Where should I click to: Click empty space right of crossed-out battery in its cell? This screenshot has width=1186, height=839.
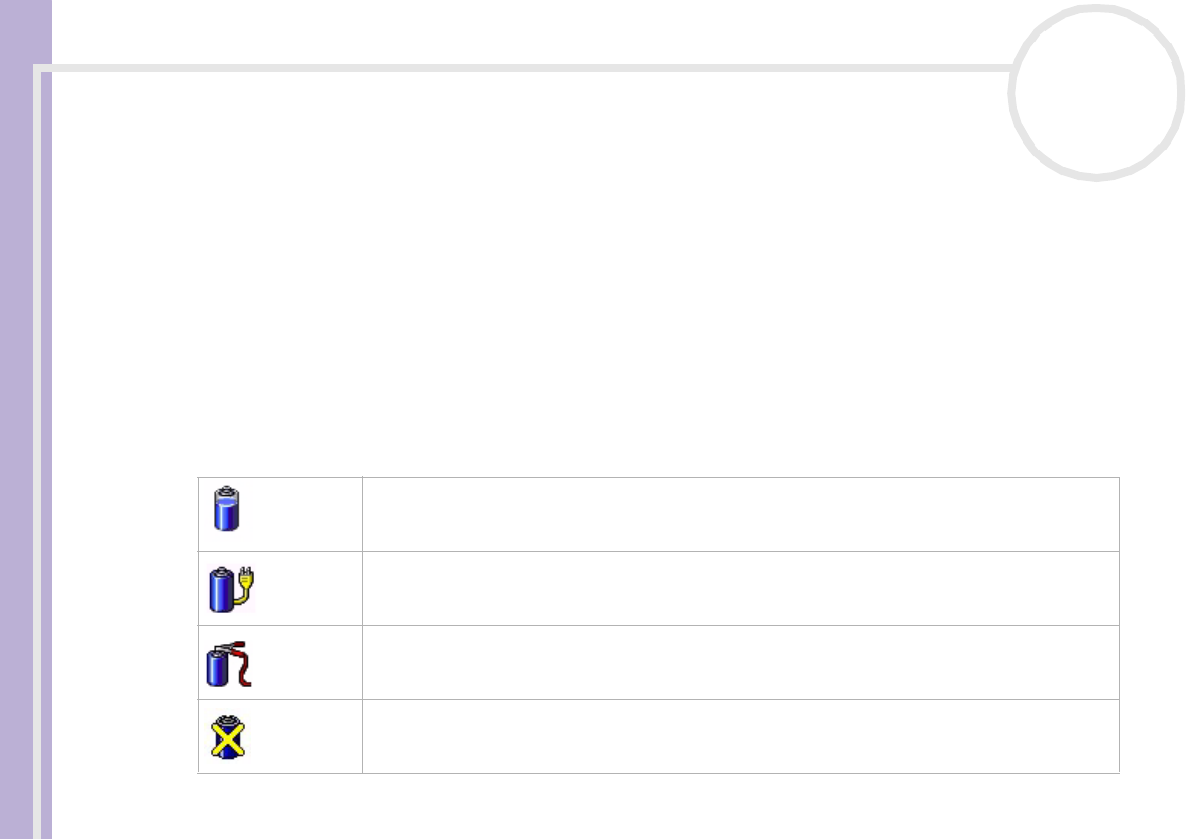coord(304,737)
